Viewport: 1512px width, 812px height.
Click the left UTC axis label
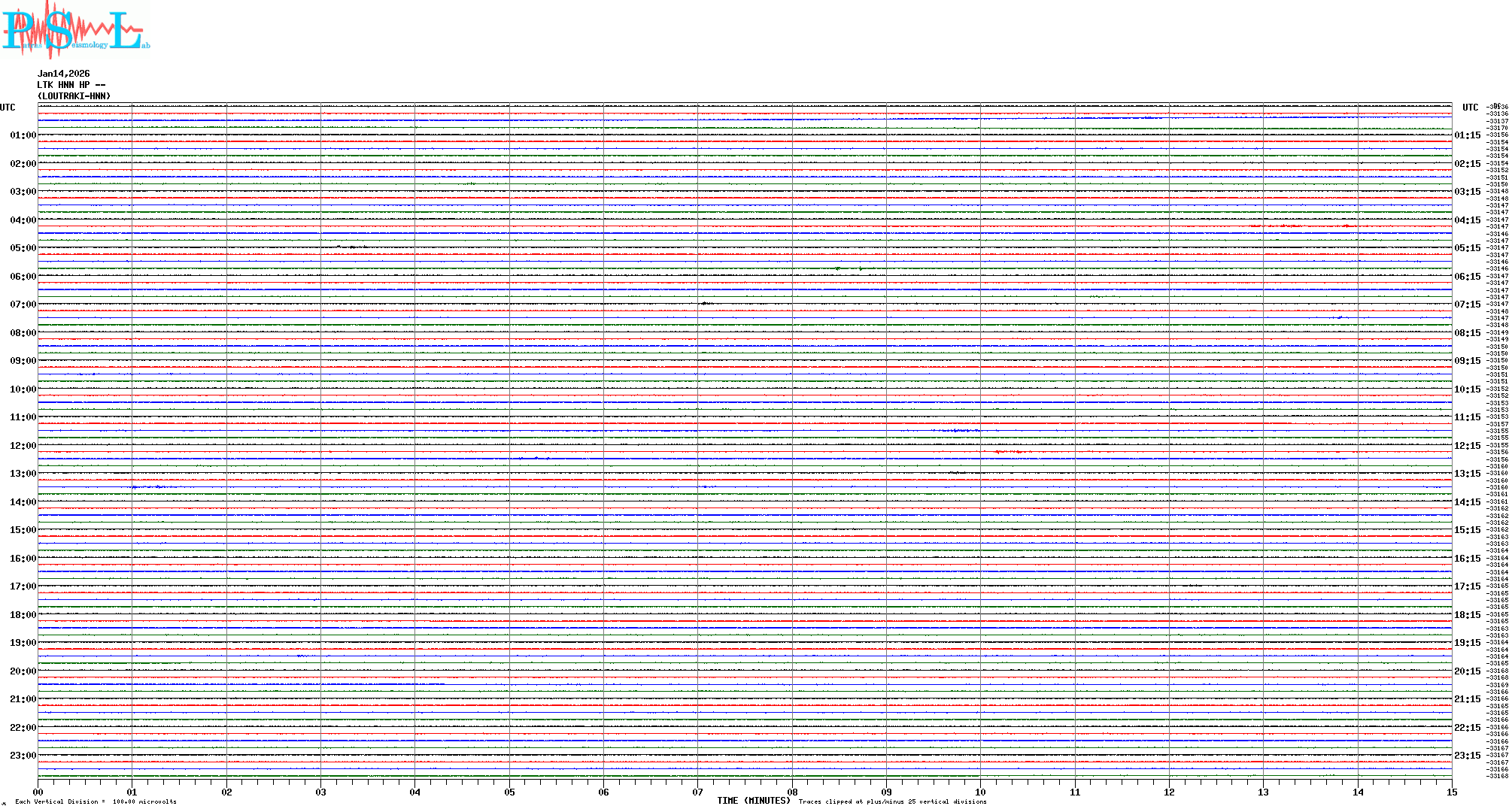tap(8, 108)
